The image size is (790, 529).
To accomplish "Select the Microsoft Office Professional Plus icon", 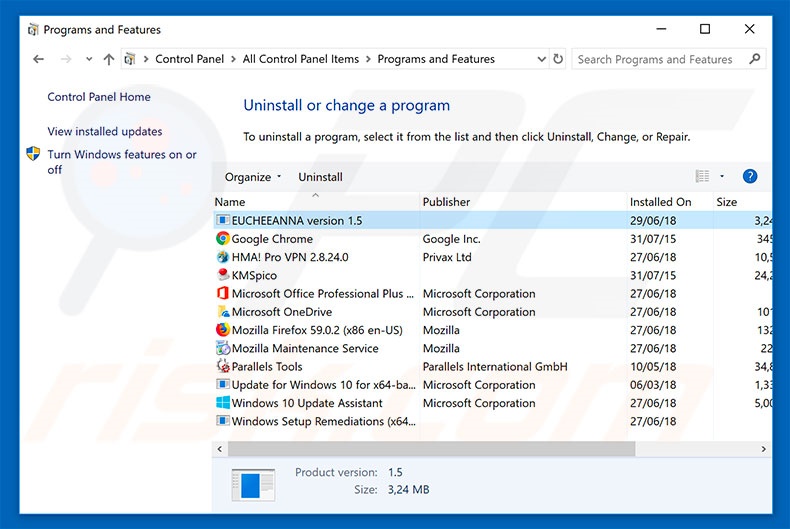I will [x=223, y=293].
